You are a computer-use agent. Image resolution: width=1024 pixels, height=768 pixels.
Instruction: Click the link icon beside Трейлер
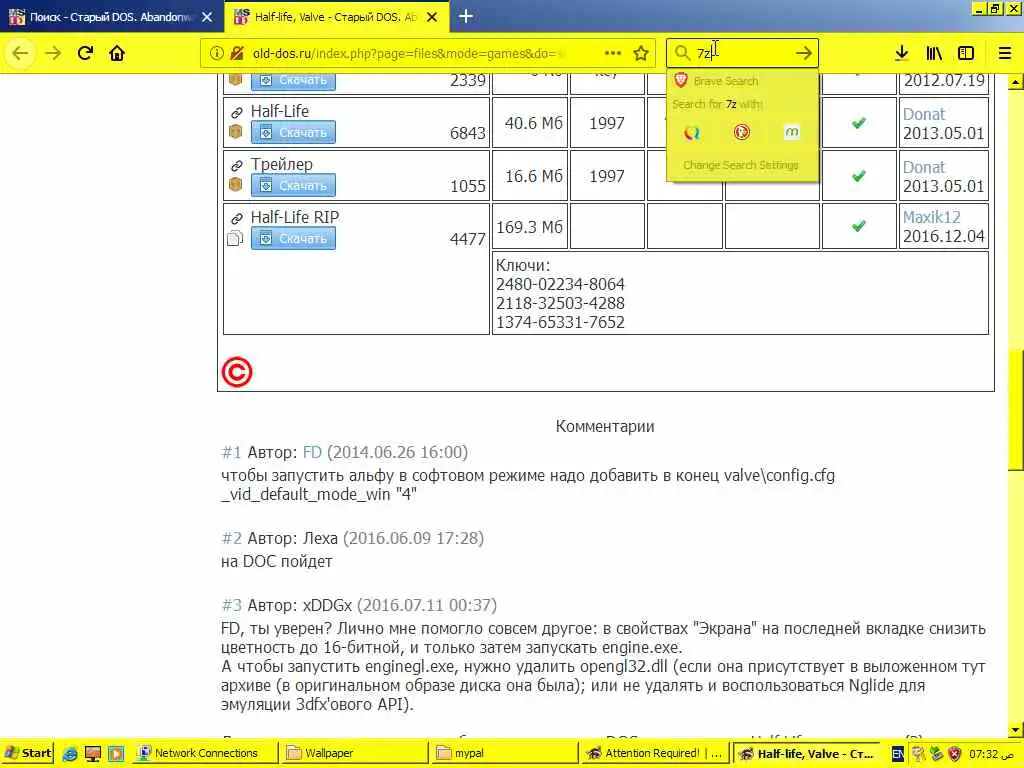(236, 166)
